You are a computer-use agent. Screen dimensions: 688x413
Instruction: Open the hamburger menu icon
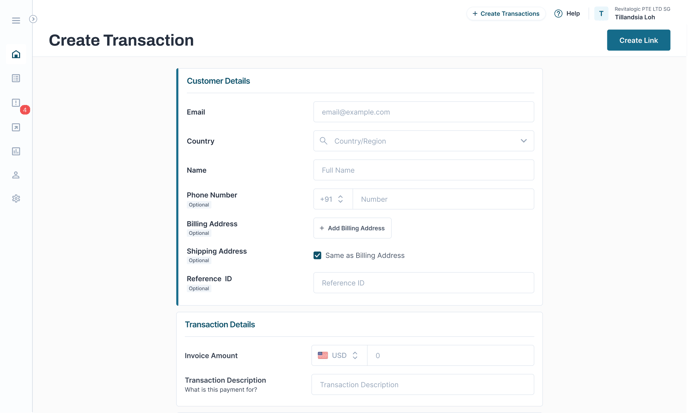click(x=16, y=21)
